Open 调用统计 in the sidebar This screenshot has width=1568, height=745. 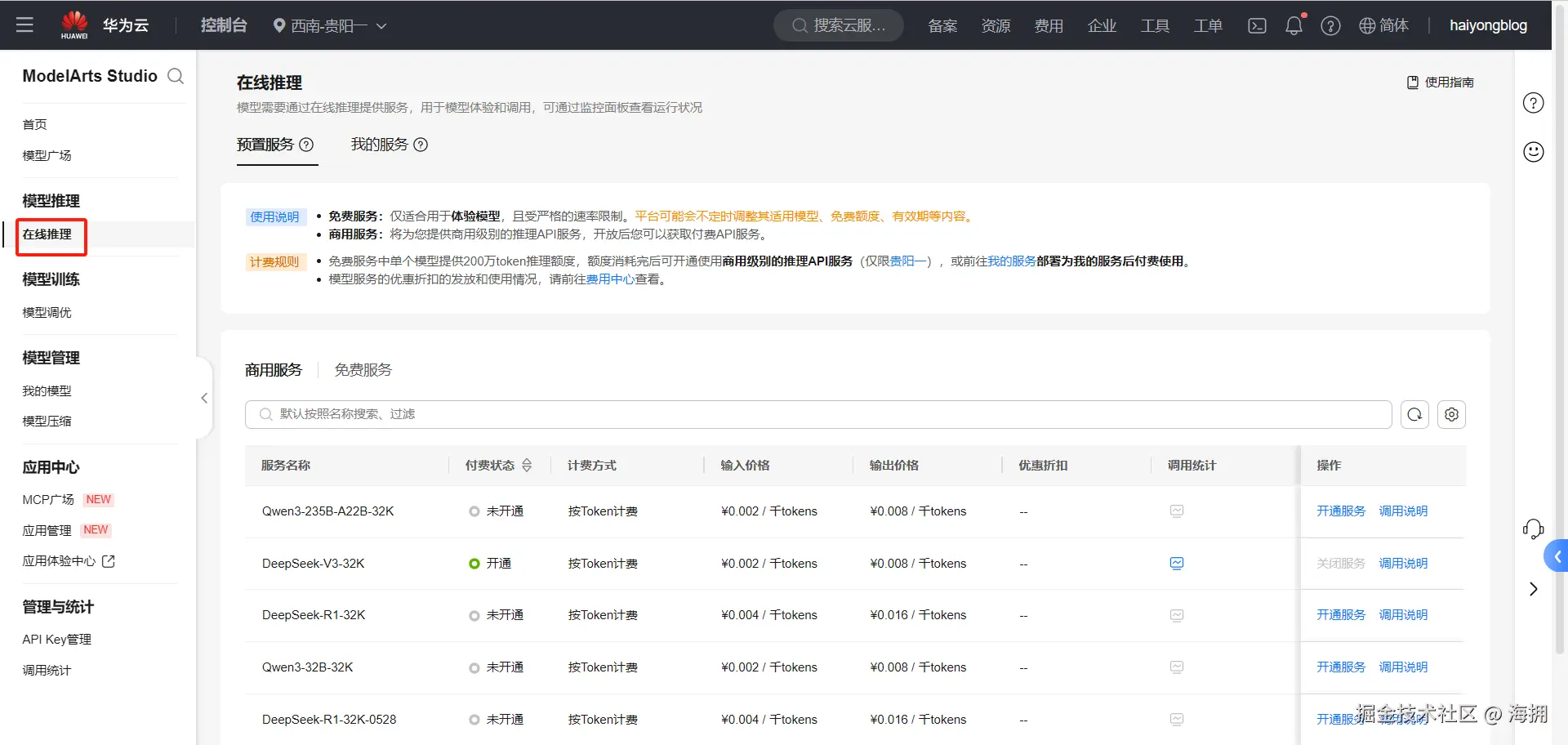click(47, 670)
